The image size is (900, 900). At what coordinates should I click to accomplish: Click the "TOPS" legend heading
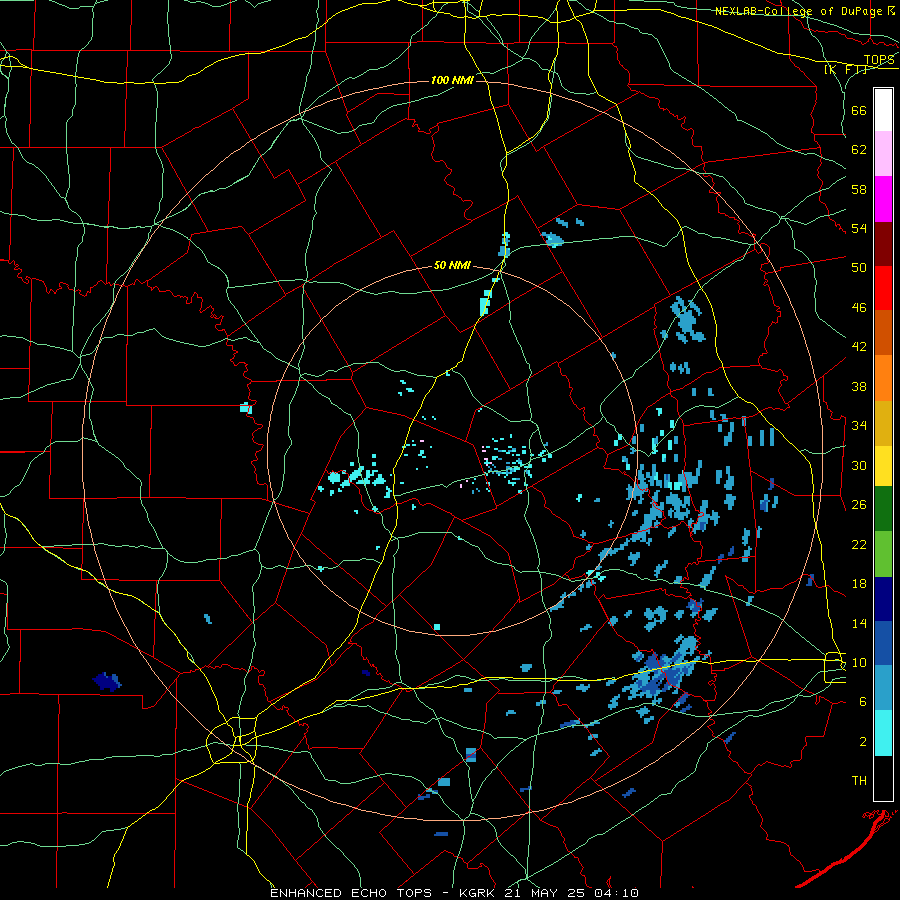[x=878, y=60]
